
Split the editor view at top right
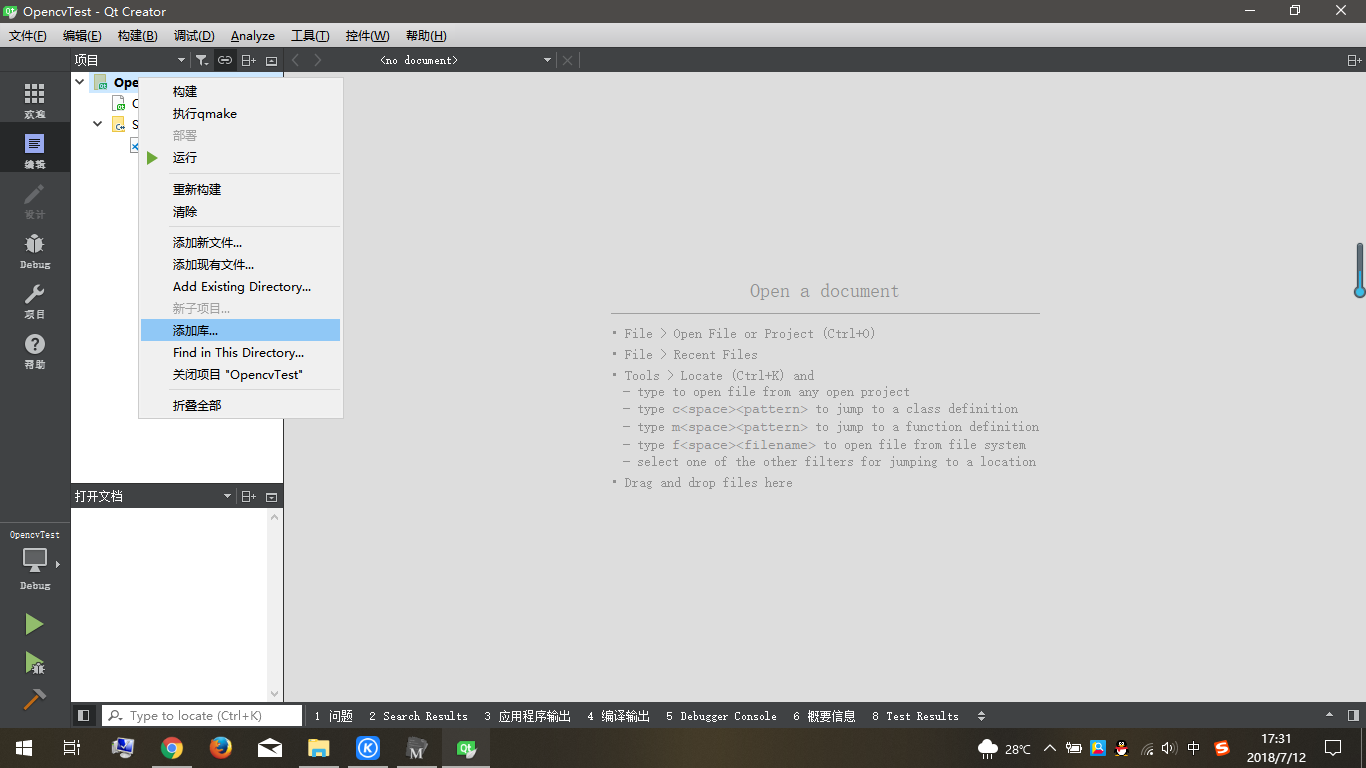pyautogui.click(x=1354, y=60)
